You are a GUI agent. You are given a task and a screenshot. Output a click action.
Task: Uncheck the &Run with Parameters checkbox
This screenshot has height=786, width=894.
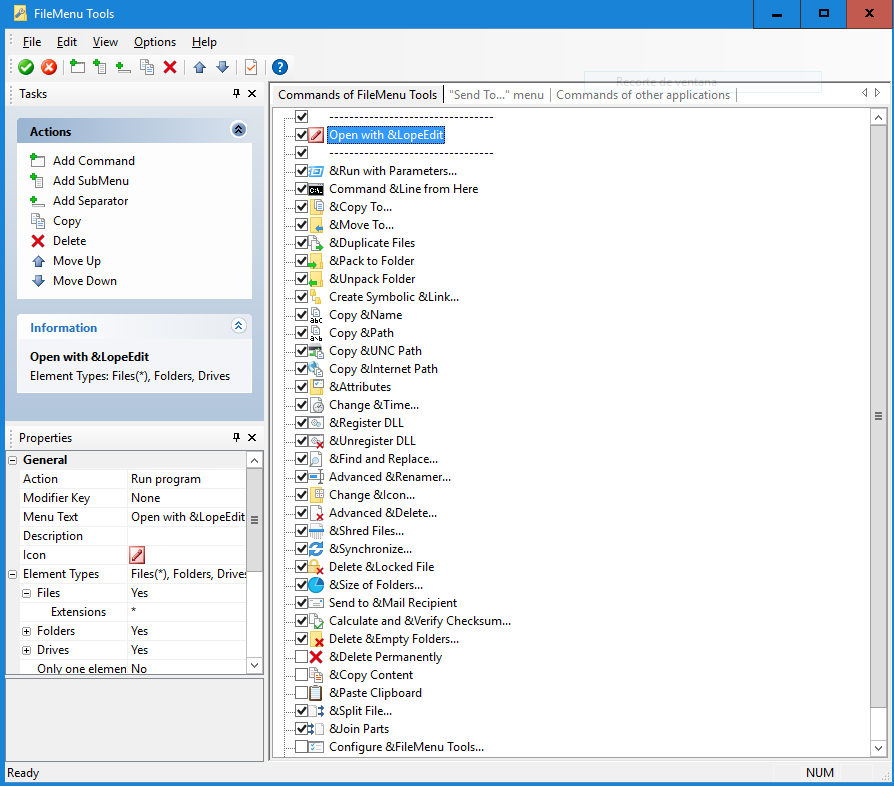(x=302, y=170)
